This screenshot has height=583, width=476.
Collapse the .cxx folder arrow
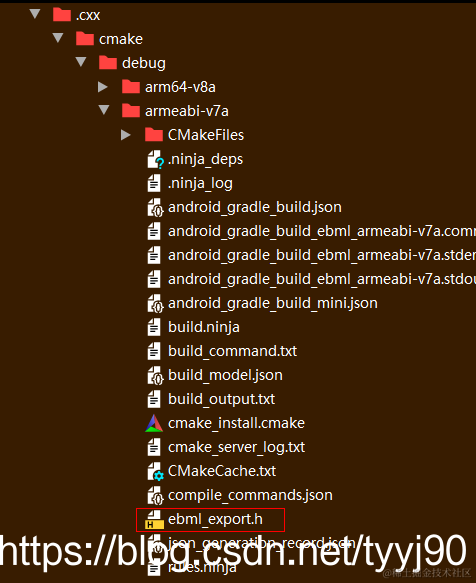(35, 14)
